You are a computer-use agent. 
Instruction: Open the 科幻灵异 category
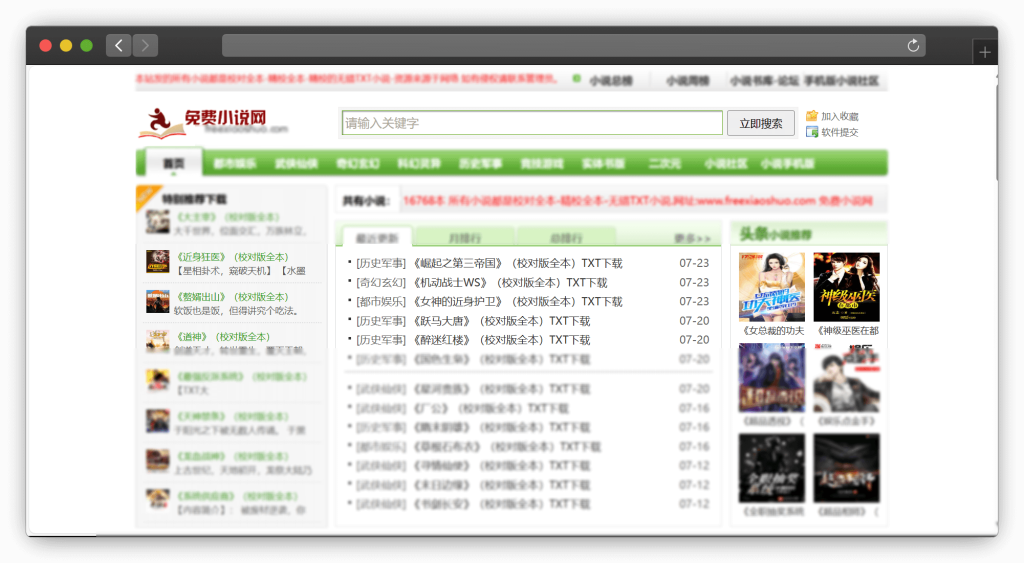pyautogui.click(x=419, y=163)
